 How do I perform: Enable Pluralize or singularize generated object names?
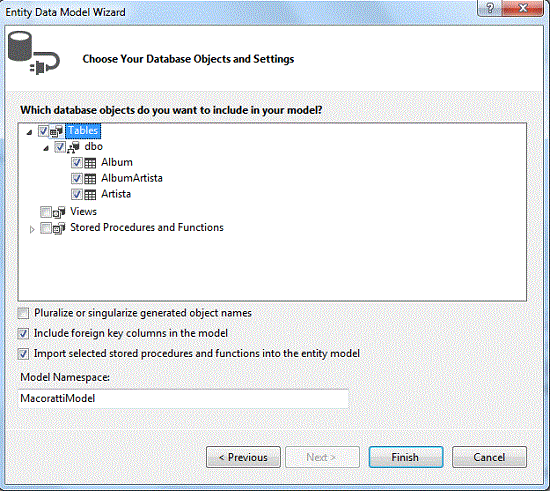24,313
